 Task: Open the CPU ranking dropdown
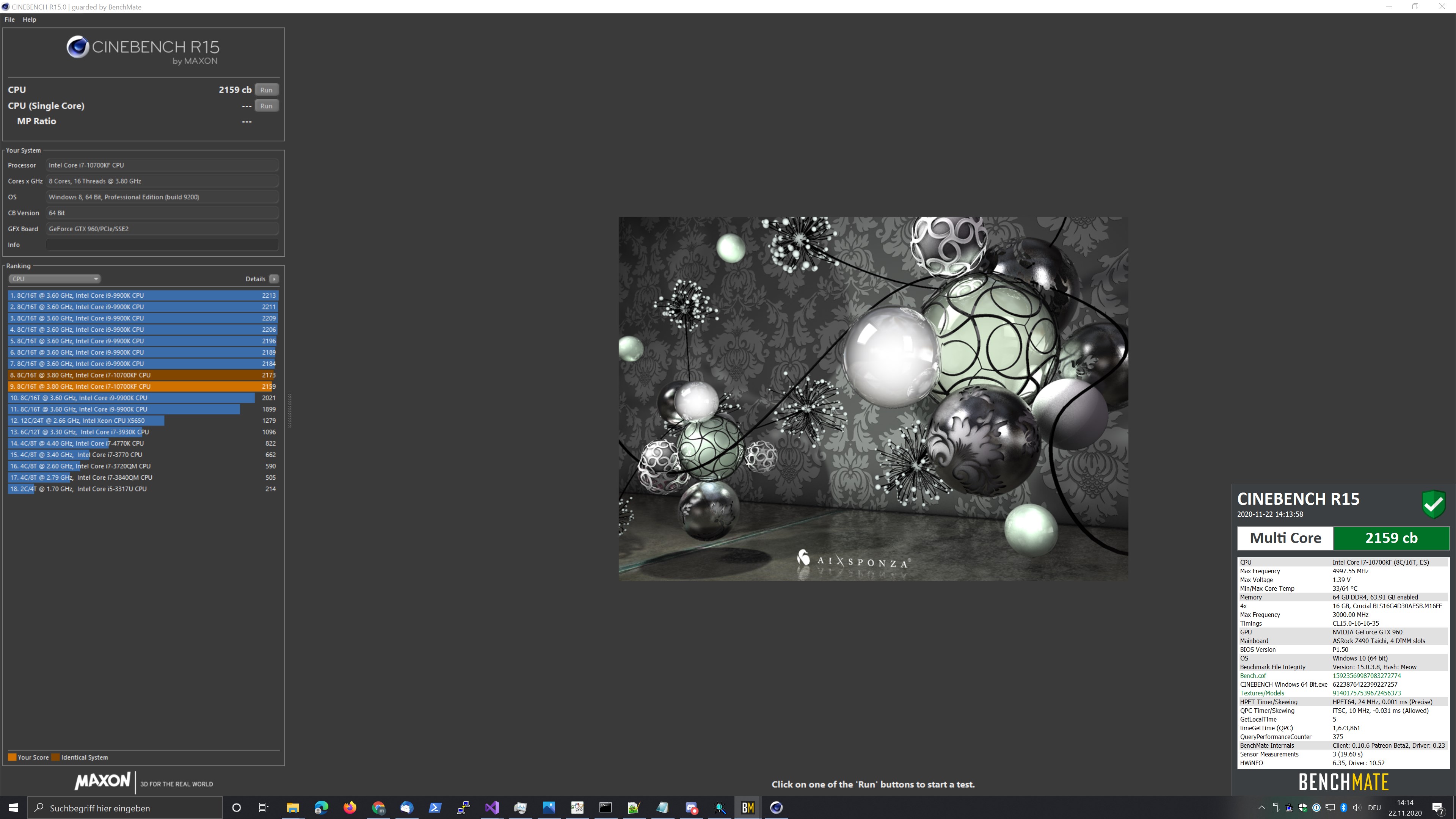point(55,279)
